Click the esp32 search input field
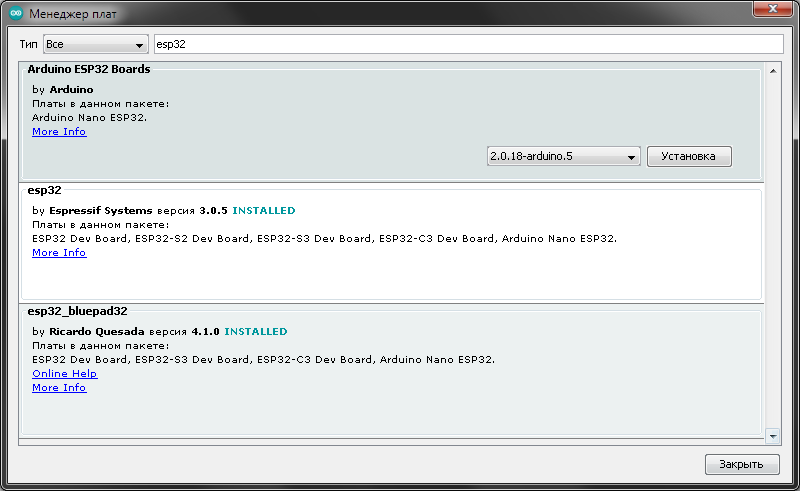 point(468,44)
